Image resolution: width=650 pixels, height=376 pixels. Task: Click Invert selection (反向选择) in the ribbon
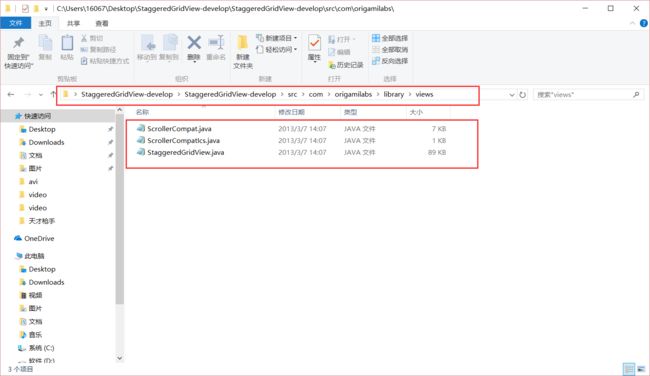[390, 61]
